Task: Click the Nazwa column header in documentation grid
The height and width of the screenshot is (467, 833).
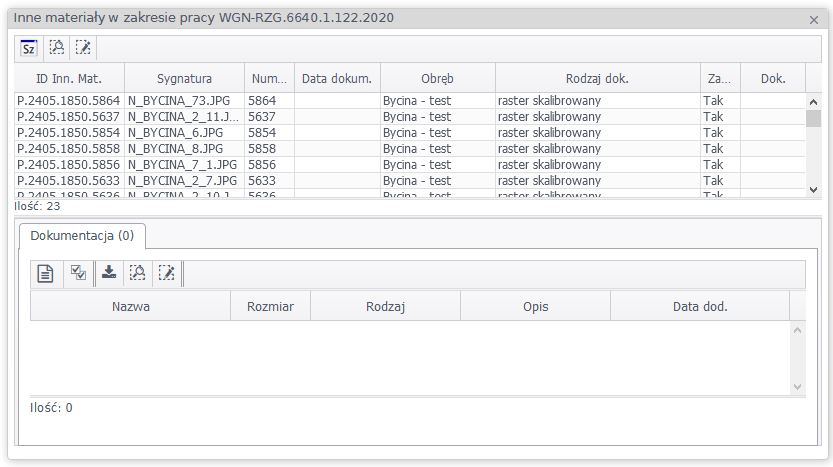Action: [131, 306]
